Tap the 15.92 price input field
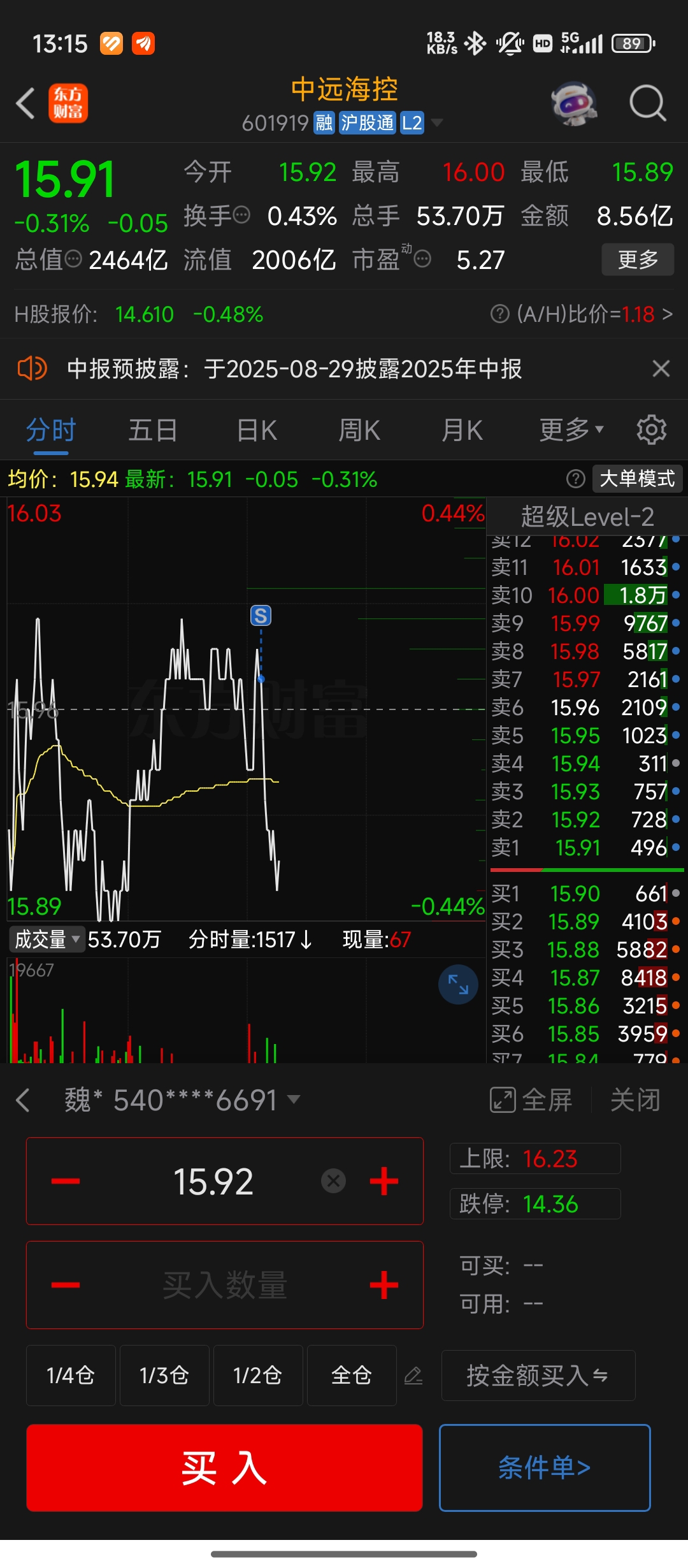 point(213,1181)
